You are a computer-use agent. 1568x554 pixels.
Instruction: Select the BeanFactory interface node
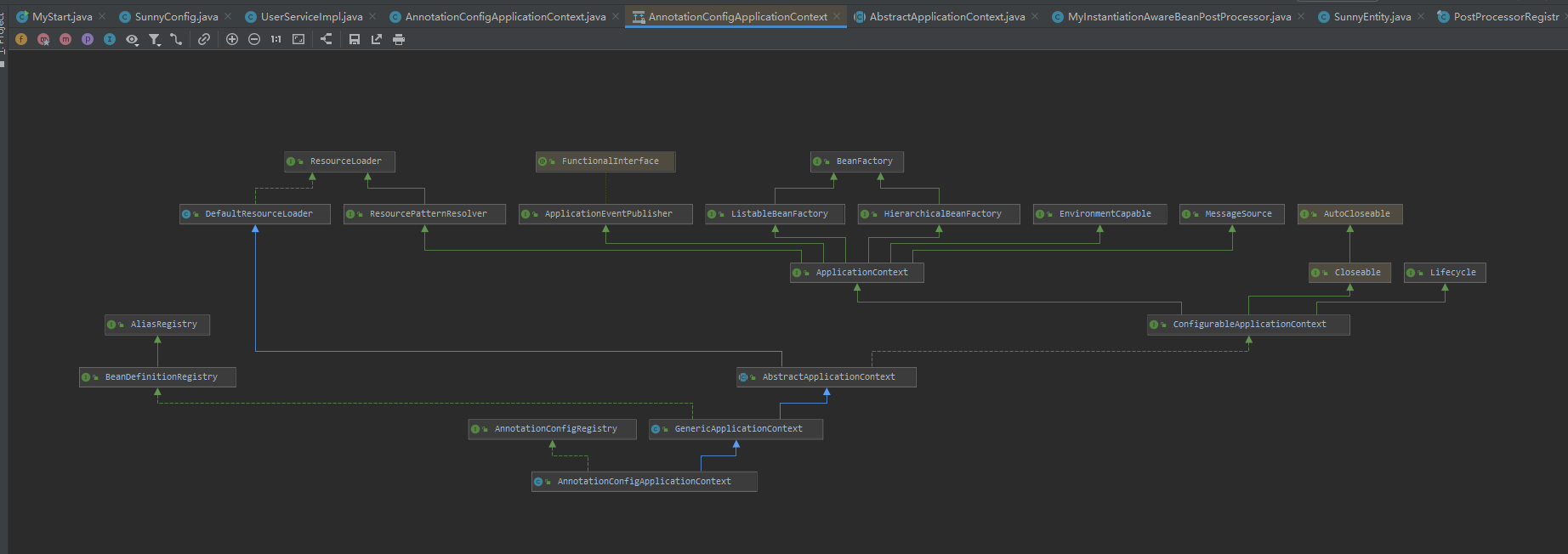click(857, 161)
